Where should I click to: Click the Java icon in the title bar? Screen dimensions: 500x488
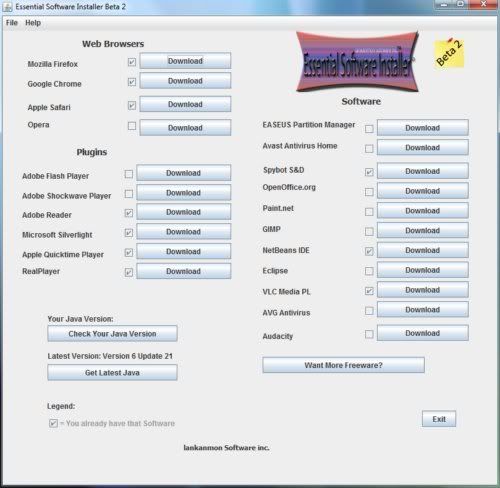(8, 7)
